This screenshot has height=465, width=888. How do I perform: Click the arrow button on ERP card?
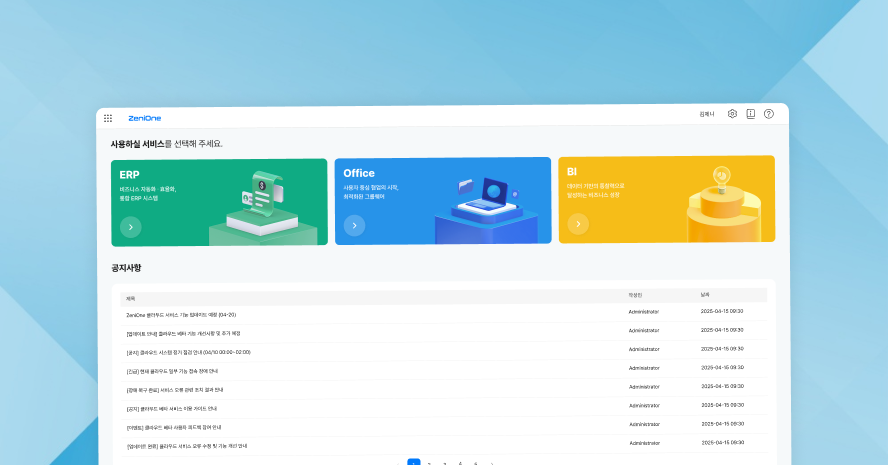[x=131, y=227]
